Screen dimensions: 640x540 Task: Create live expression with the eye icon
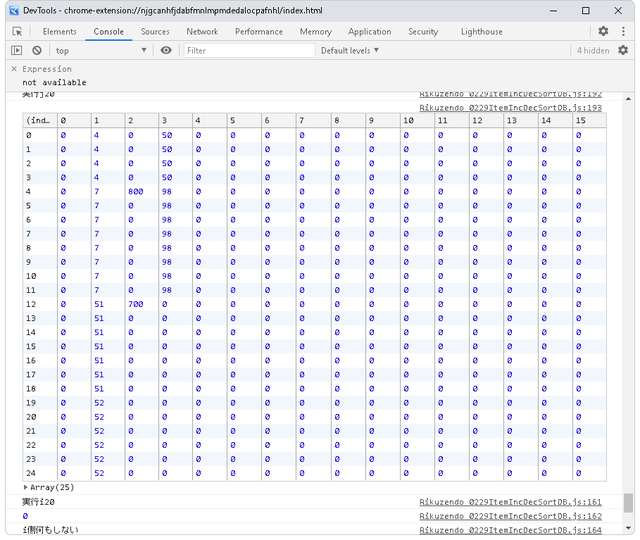click(166, 50)
